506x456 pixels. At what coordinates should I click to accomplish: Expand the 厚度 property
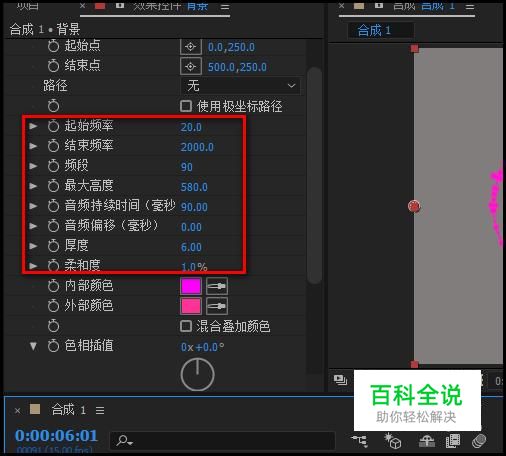click(33, 246)
